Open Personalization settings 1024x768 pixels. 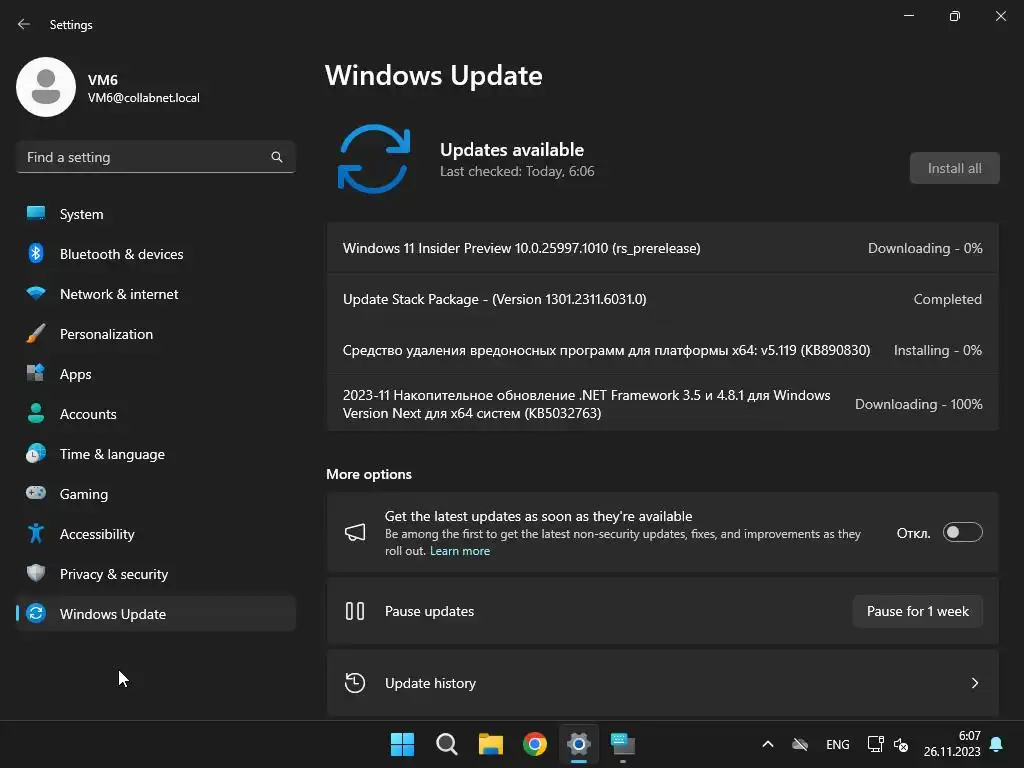pyautogui.click(x=155, y=334)
